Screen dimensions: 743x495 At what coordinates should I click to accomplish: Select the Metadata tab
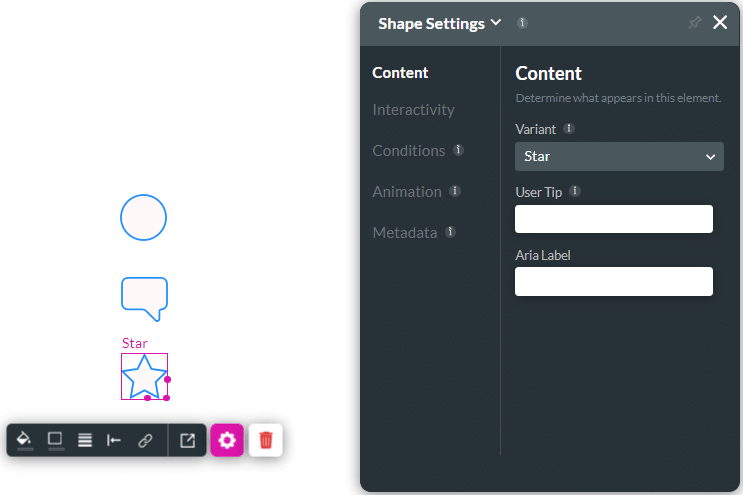(x=405, y=233)
